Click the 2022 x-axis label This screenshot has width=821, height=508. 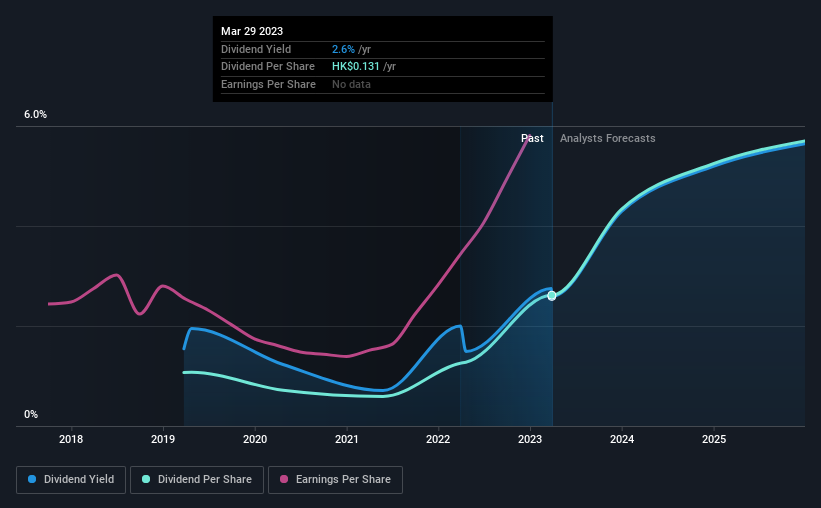(x=438, y=439)
